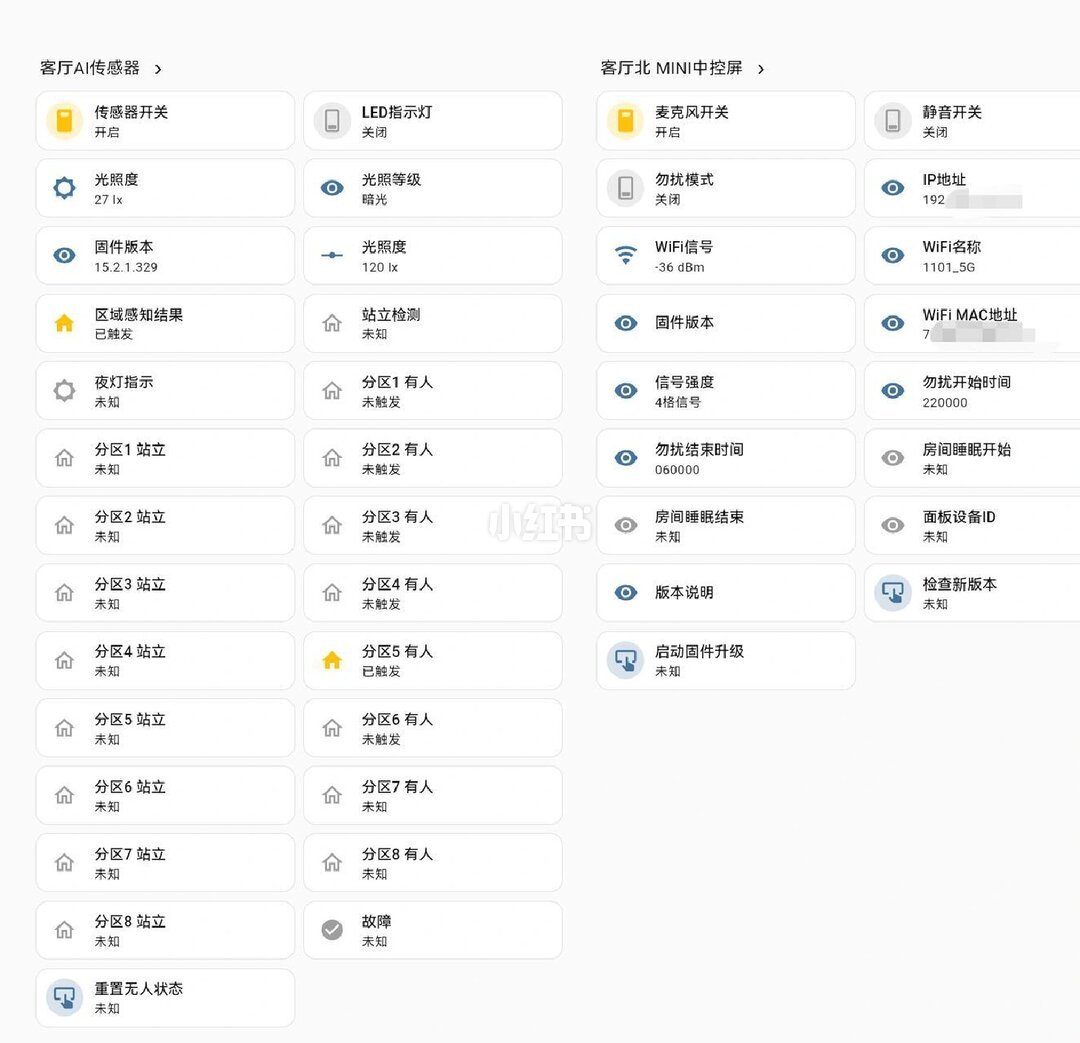The width and height of the screenshot is (1080, 1043).
Task: Click the eye icon of IP地址
Action: (x=893, y=188)
